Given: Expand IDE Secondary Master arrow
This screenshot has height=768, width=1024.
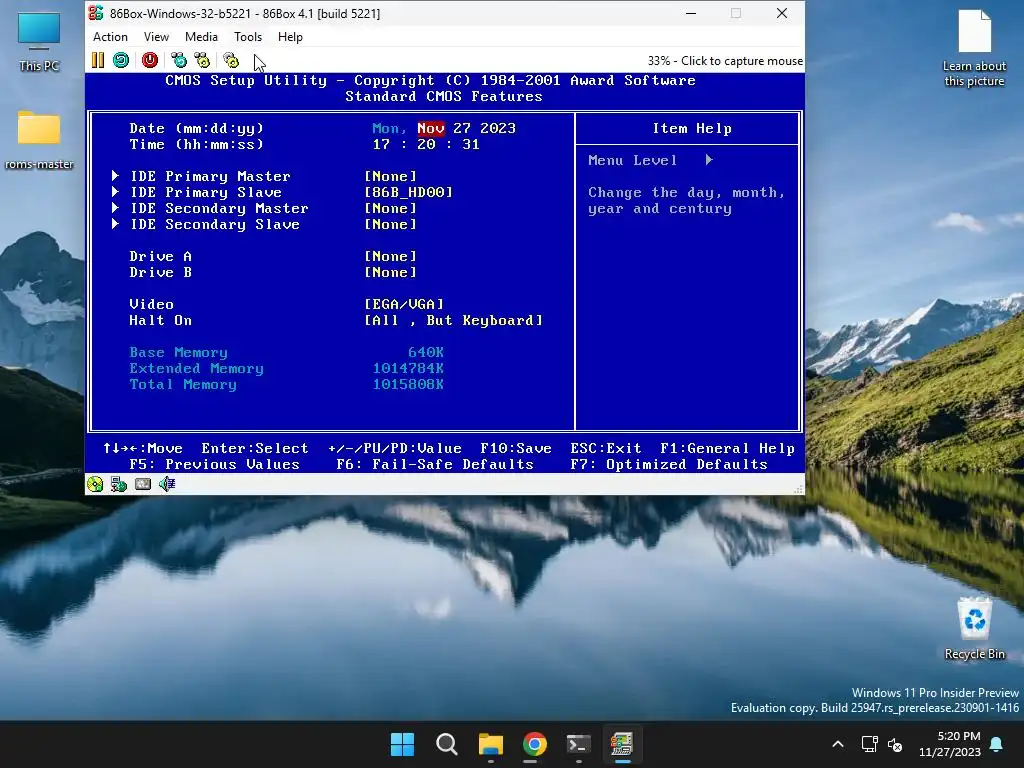Looking at the screenshot, I should (116, 208).
